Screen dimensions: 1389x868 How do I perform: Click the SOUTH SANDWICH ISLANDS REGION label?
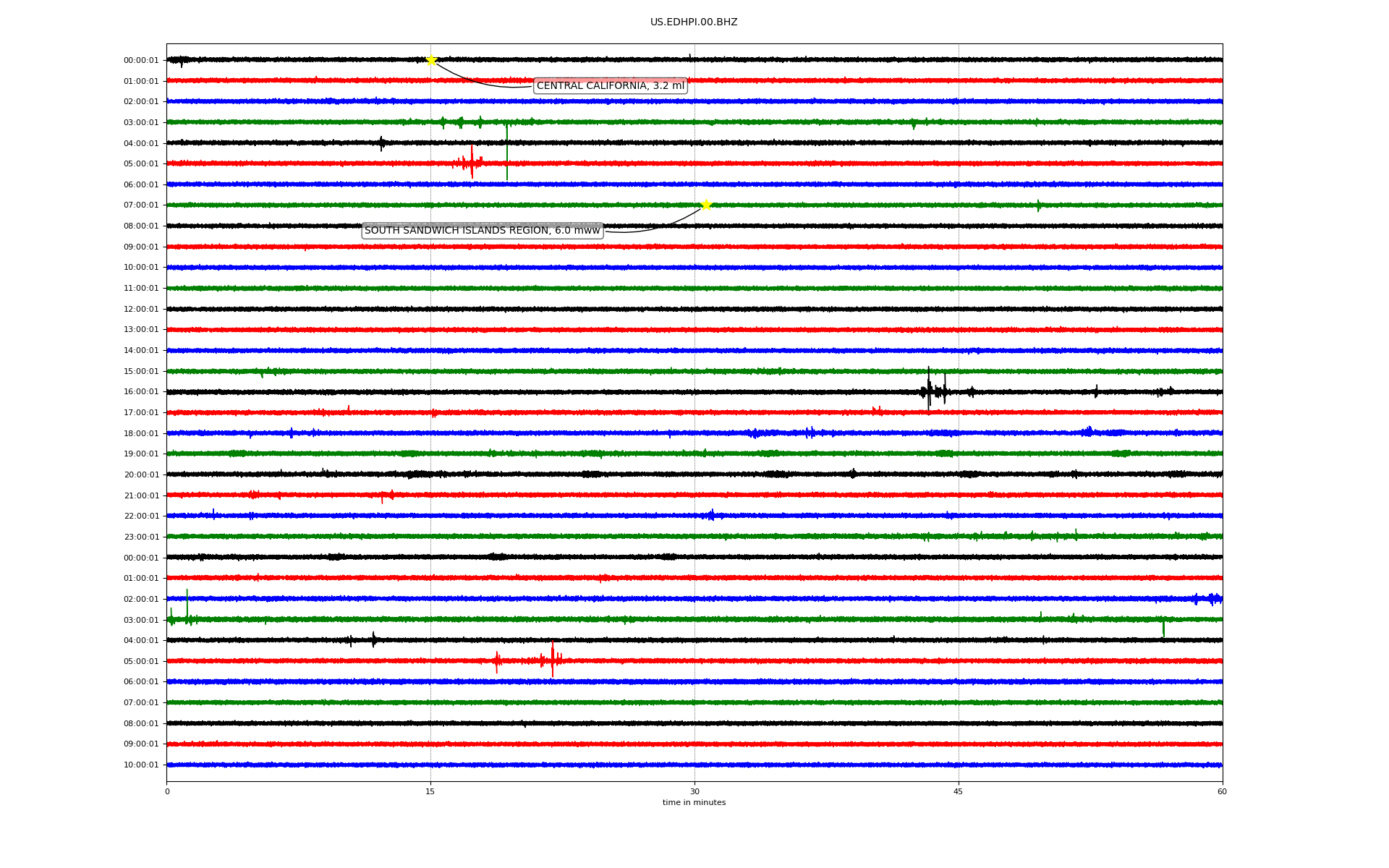click(482, 231)
